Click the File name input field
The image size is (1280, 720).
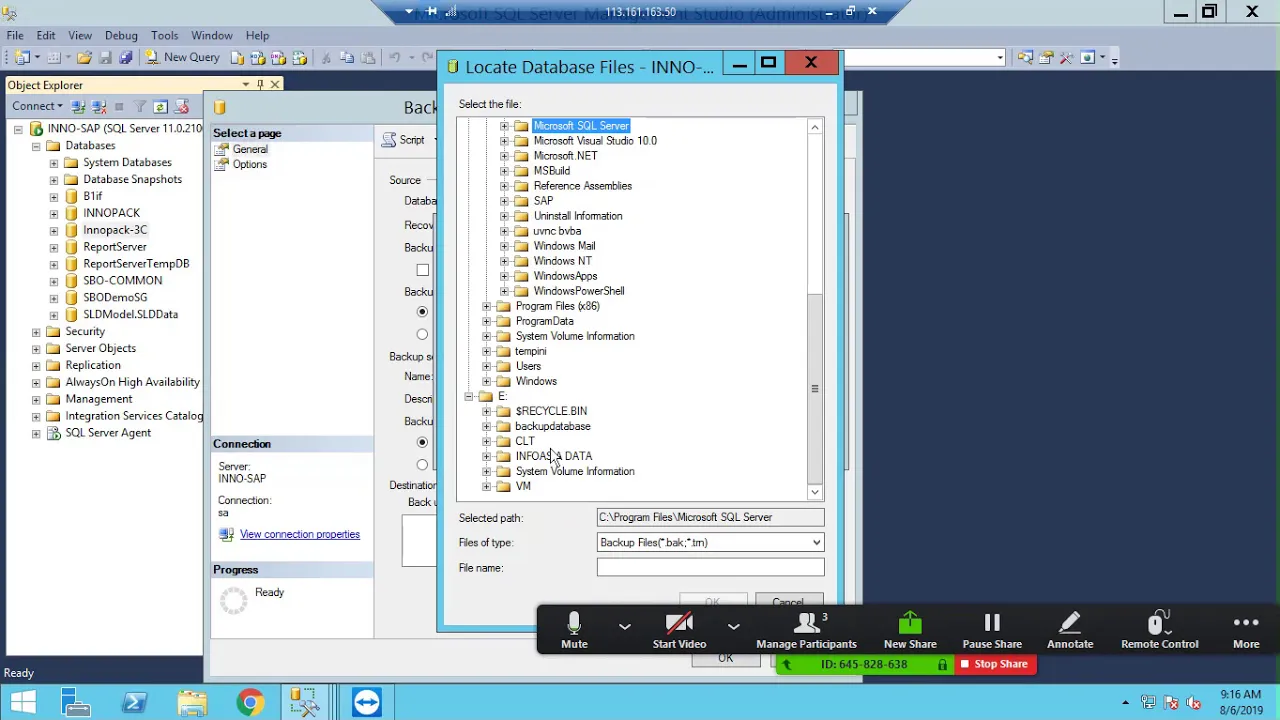710,567
